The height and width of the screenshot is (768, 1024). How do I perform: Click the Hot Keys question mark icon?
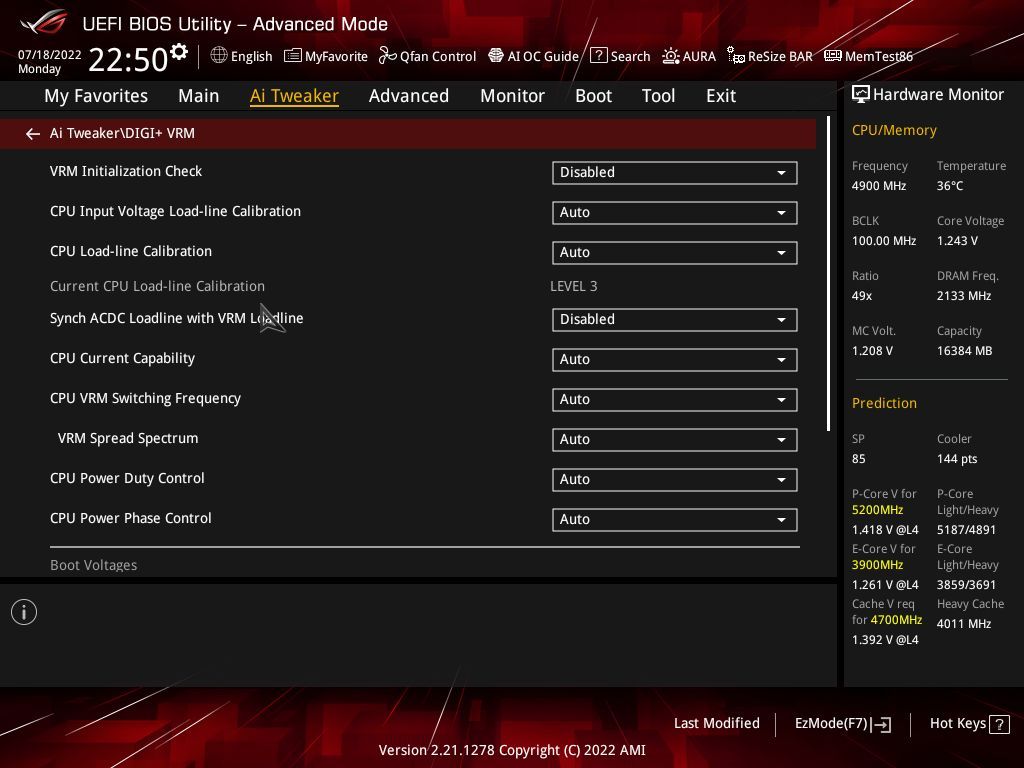999,724
